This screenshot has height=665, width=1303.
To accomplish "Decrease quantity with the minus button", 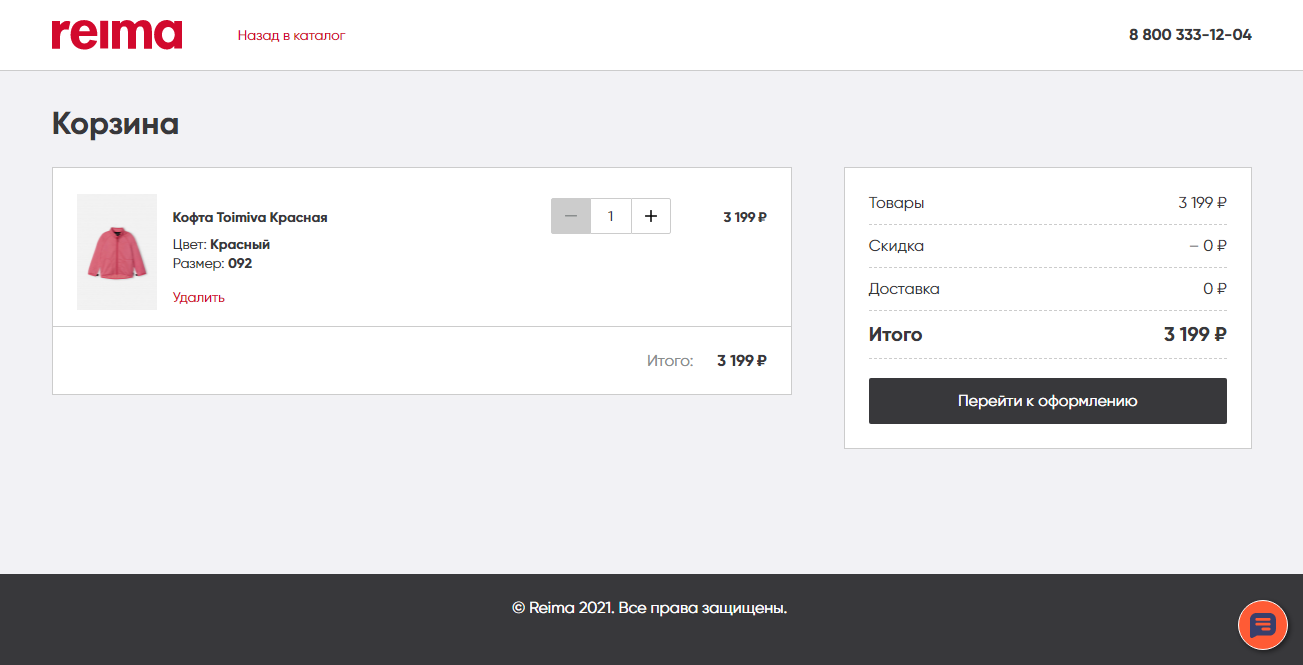I will (x=571, y=216).
